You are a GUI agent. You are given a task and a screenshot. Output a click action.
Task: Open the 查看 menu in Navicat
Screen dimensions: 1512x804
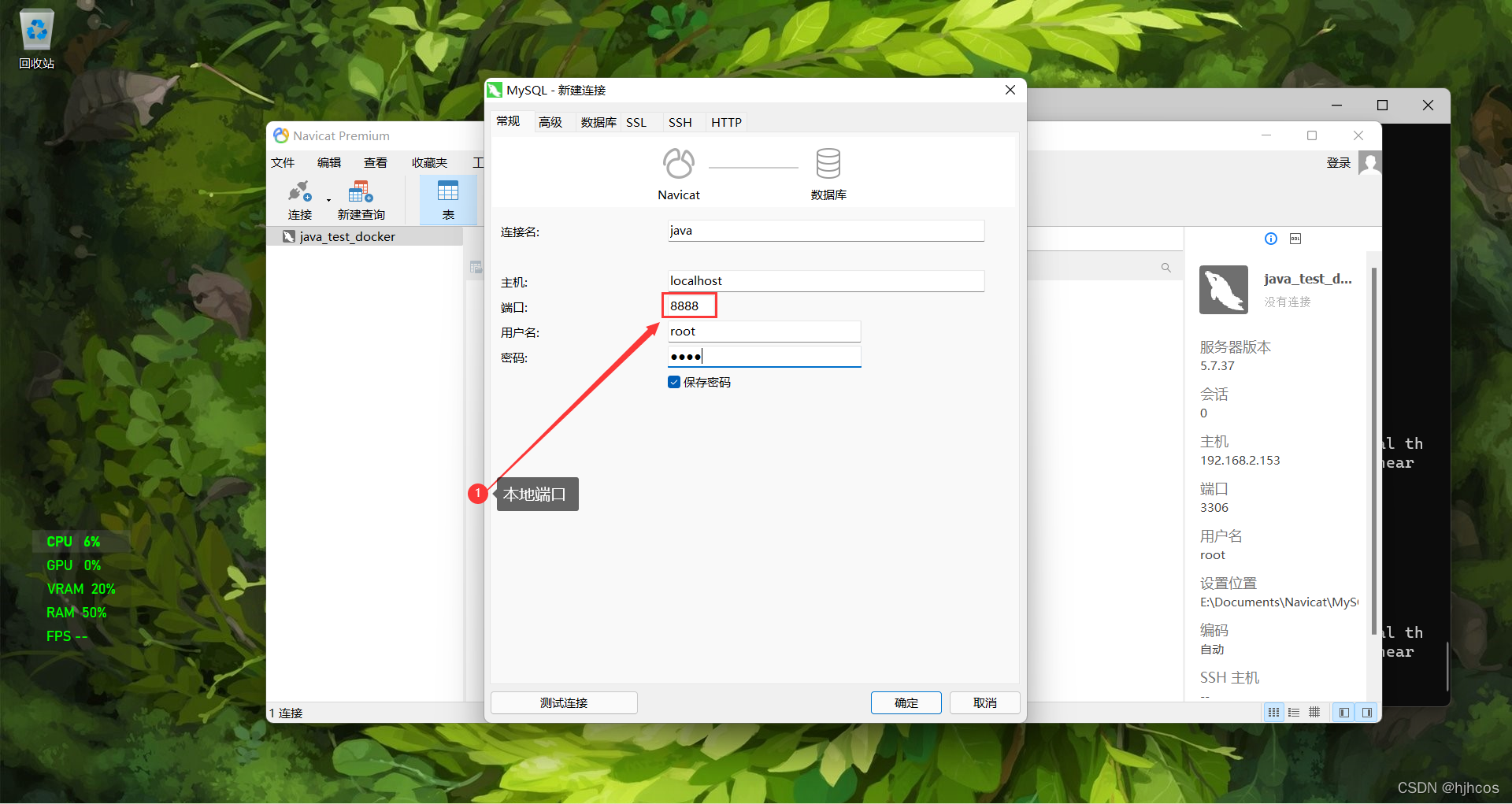tap(376, 162)
